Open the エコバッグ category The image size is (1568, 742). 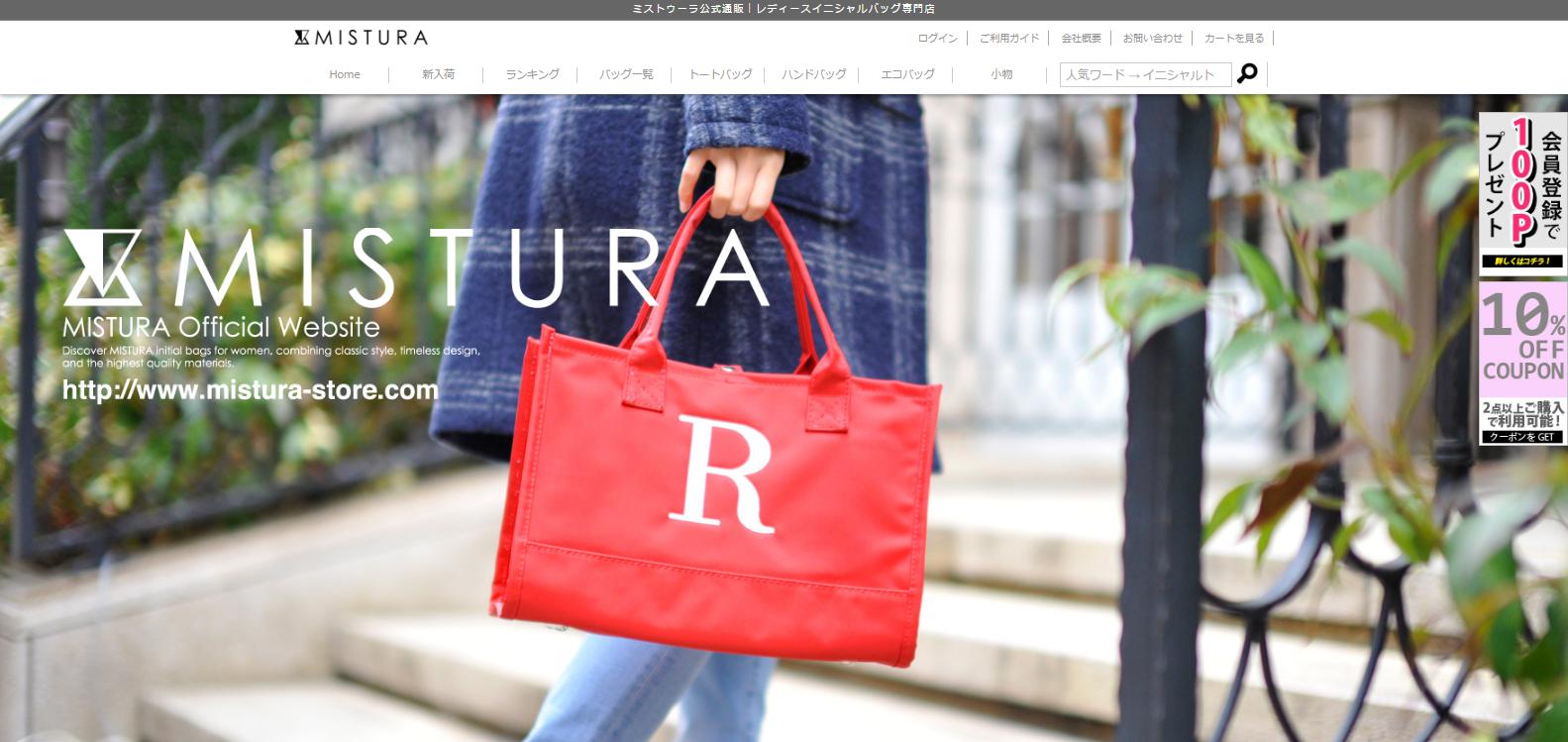coord(908,74)
